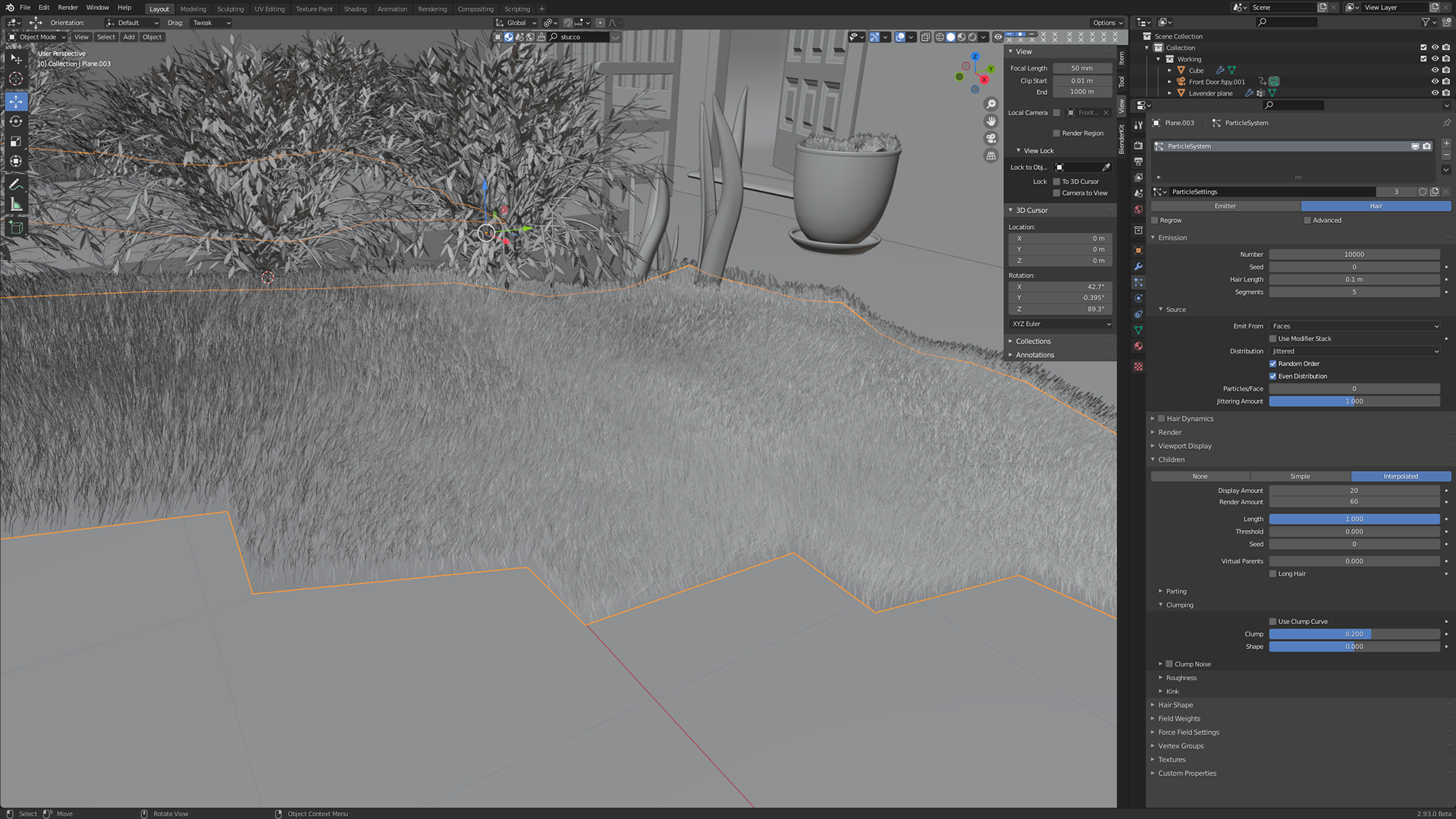Viewport: 1456px width, 819px height.
Task: Open the Render properties tab
Action: coord(1138,145)
